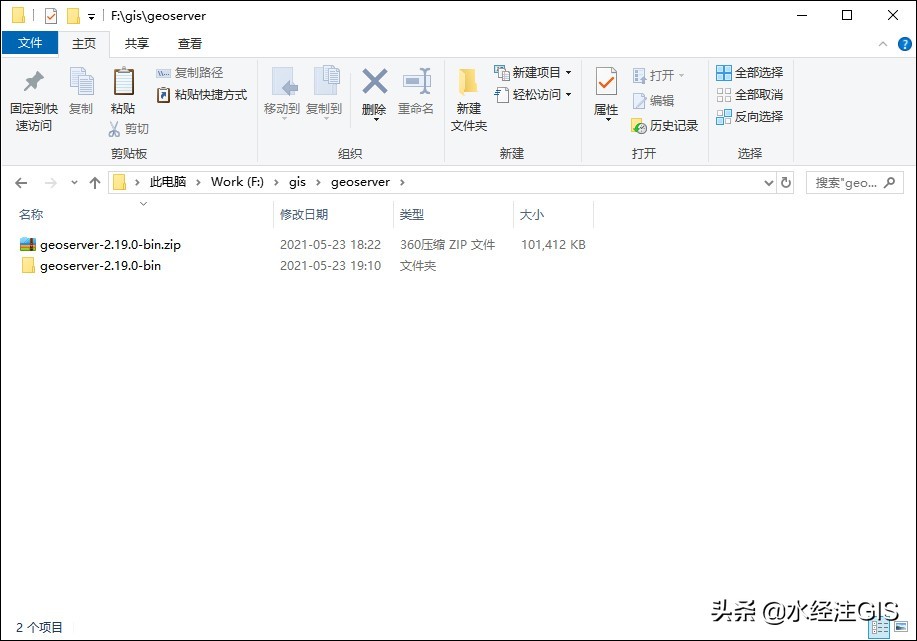Open New item (新建项目) dropdown
Image resolution: width=917 pixels, height=641 pixels.
click(x=533, y=73)
